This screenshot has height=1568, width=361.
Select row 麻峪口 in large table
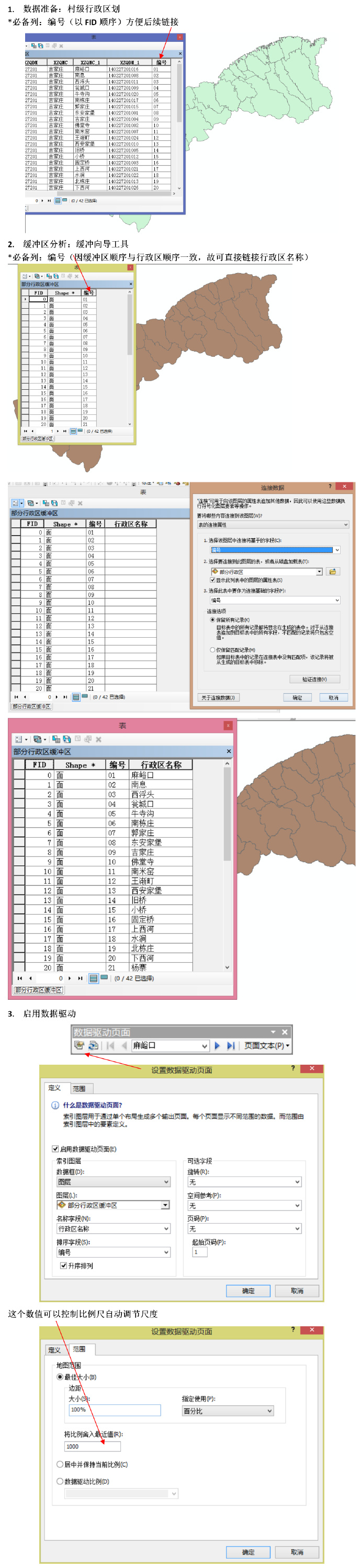tap(103, 775)
